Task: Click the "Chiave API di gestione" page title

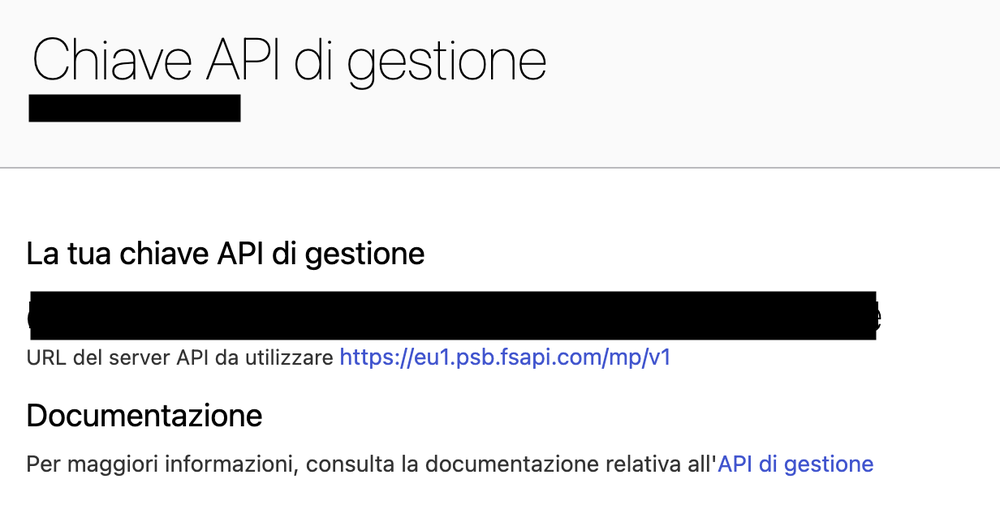Action: click(x=289, y=60)
